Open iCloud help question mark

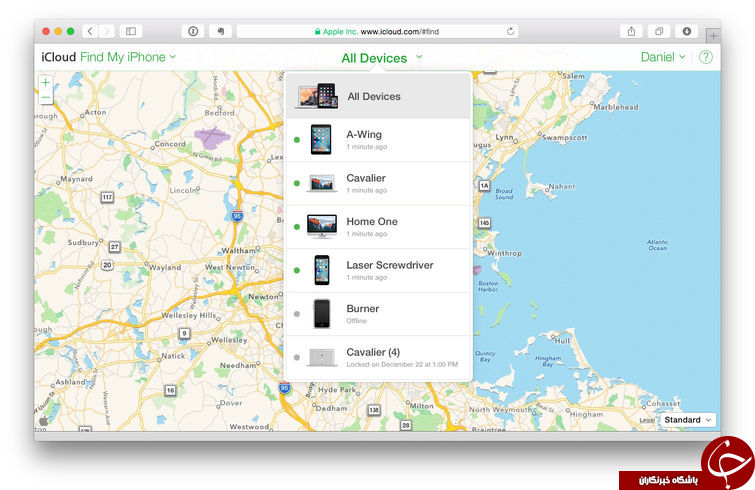tap(705, 57)
